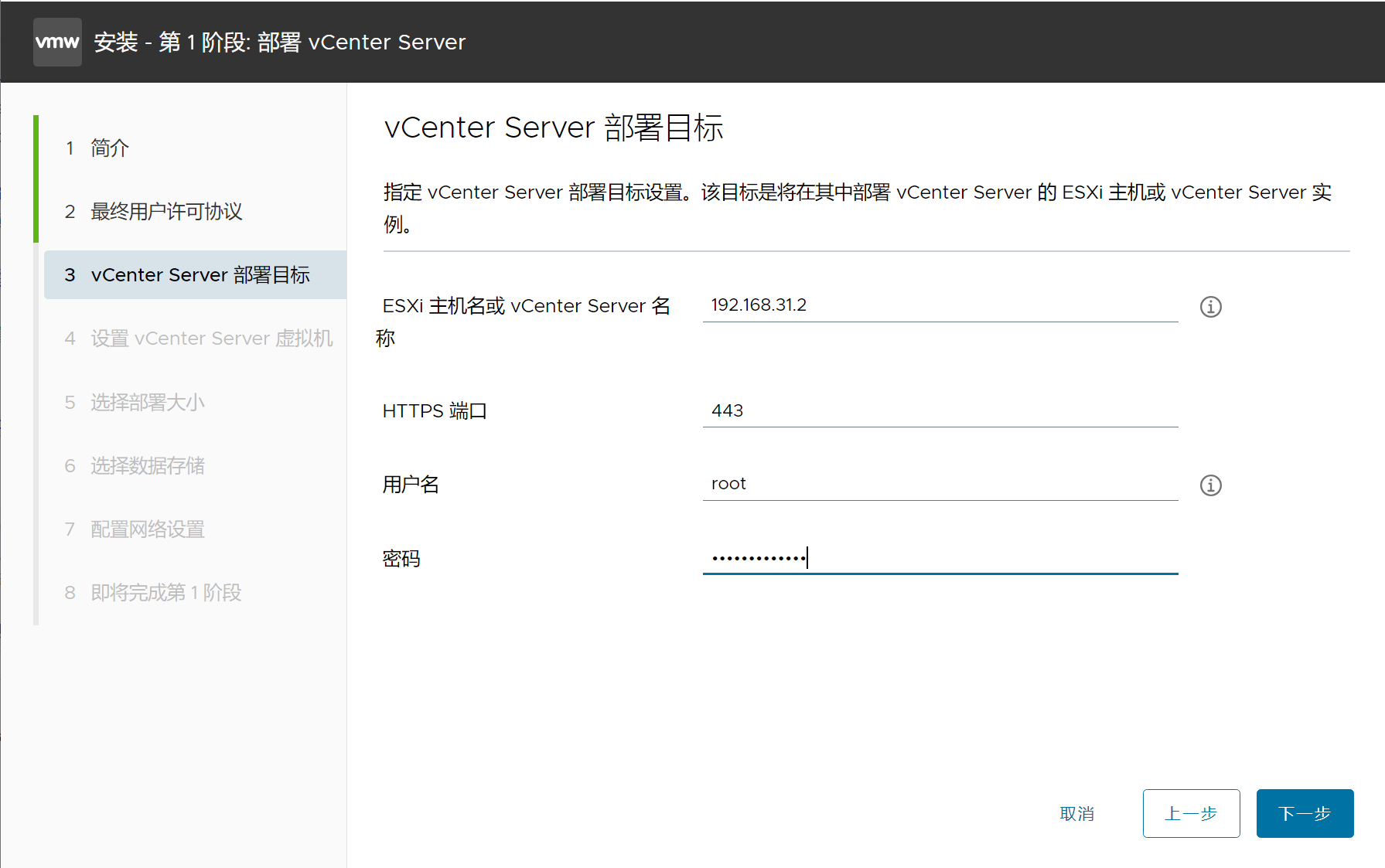Click the description paragraph starting 指定 vCenter Server
This screenshot has width=1385, height=868.
tap(858, 208)
